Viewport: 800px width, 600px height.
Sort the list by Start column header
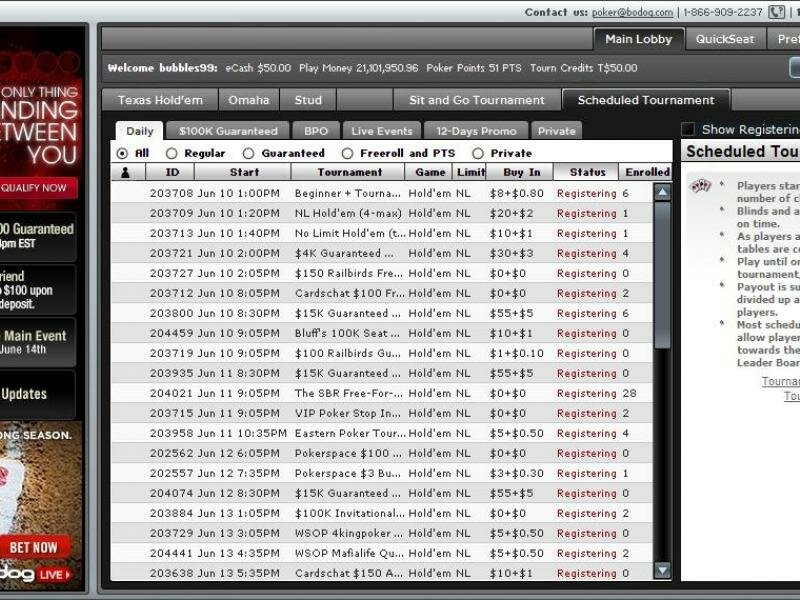[243, 172]
